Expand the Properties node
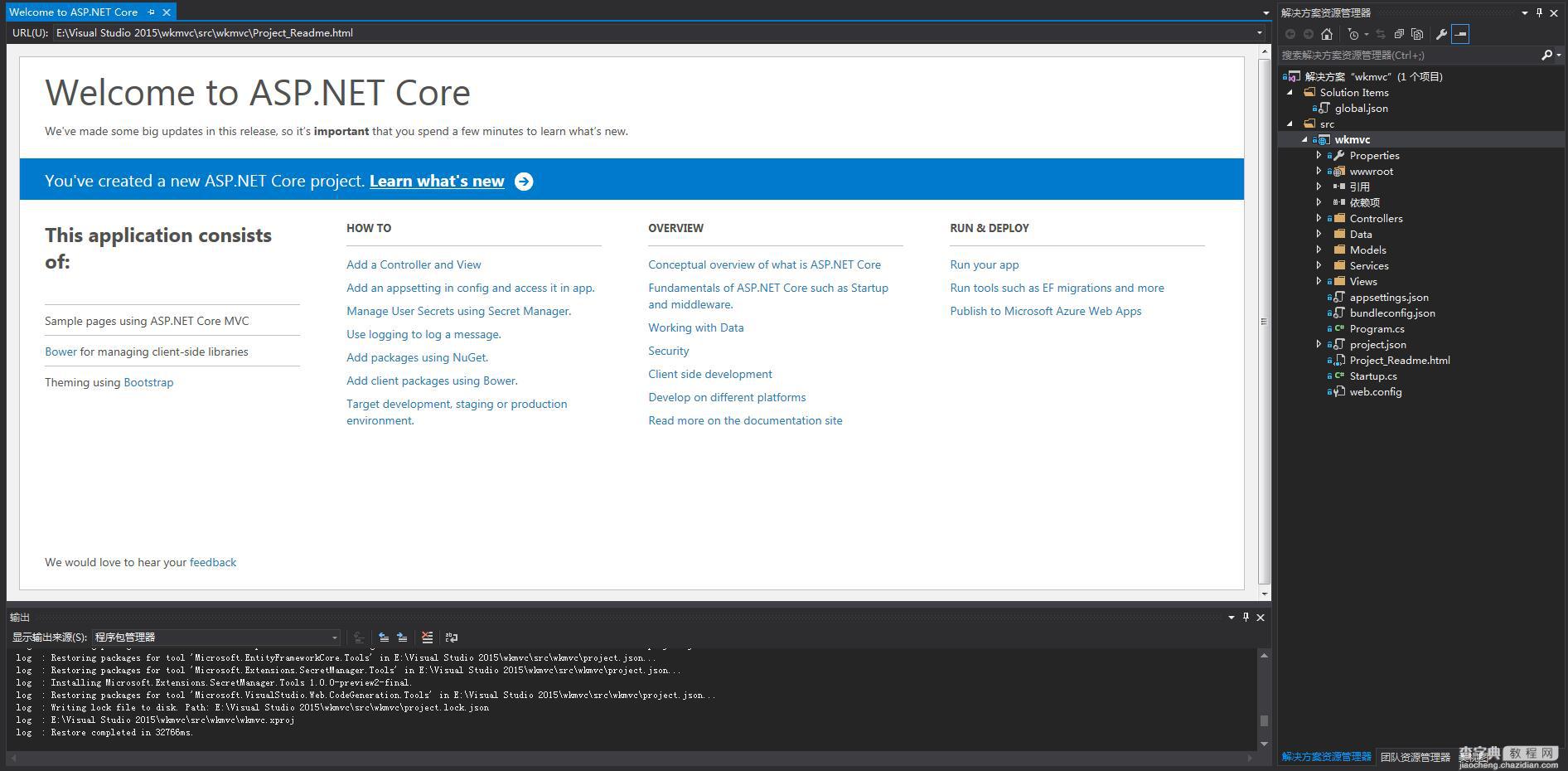The width and height of the screenshot is (1568, 771). tap(1319, 155)
